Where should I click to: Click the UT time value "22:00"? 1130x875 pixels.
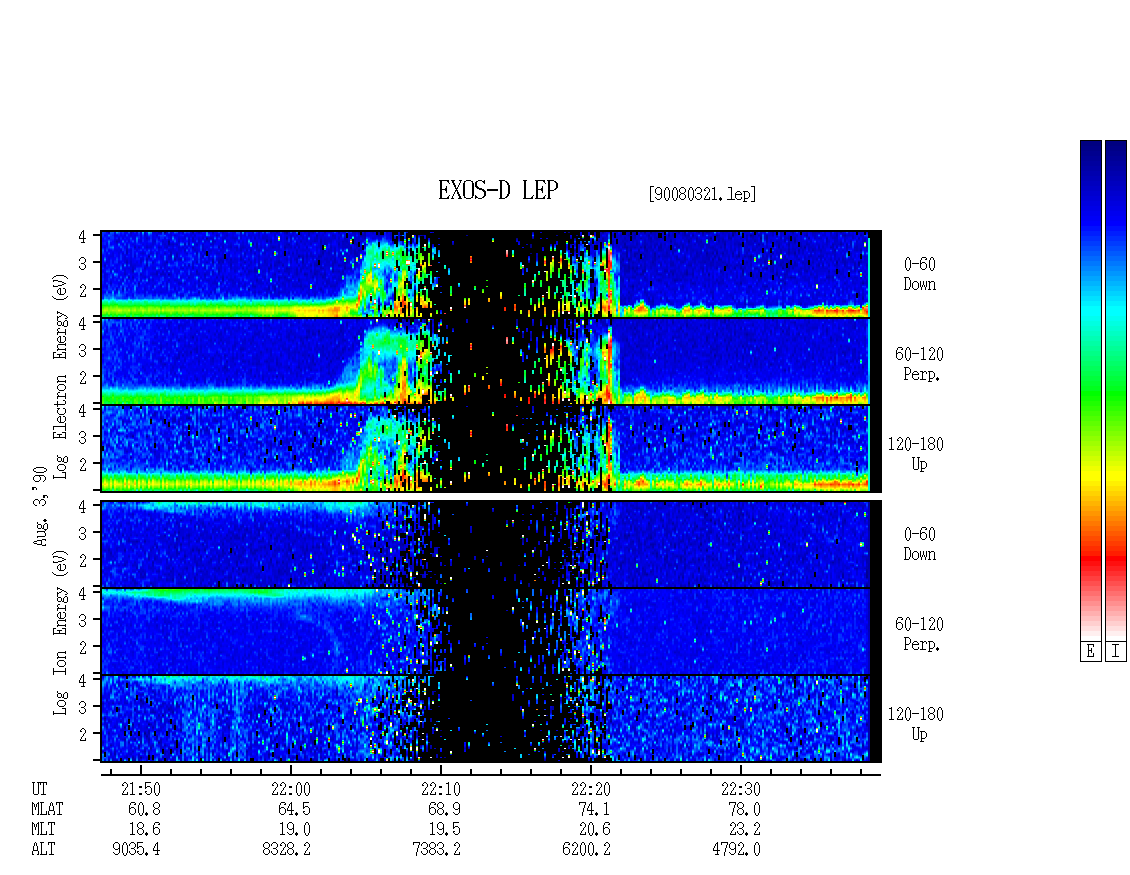pos(290,789)
